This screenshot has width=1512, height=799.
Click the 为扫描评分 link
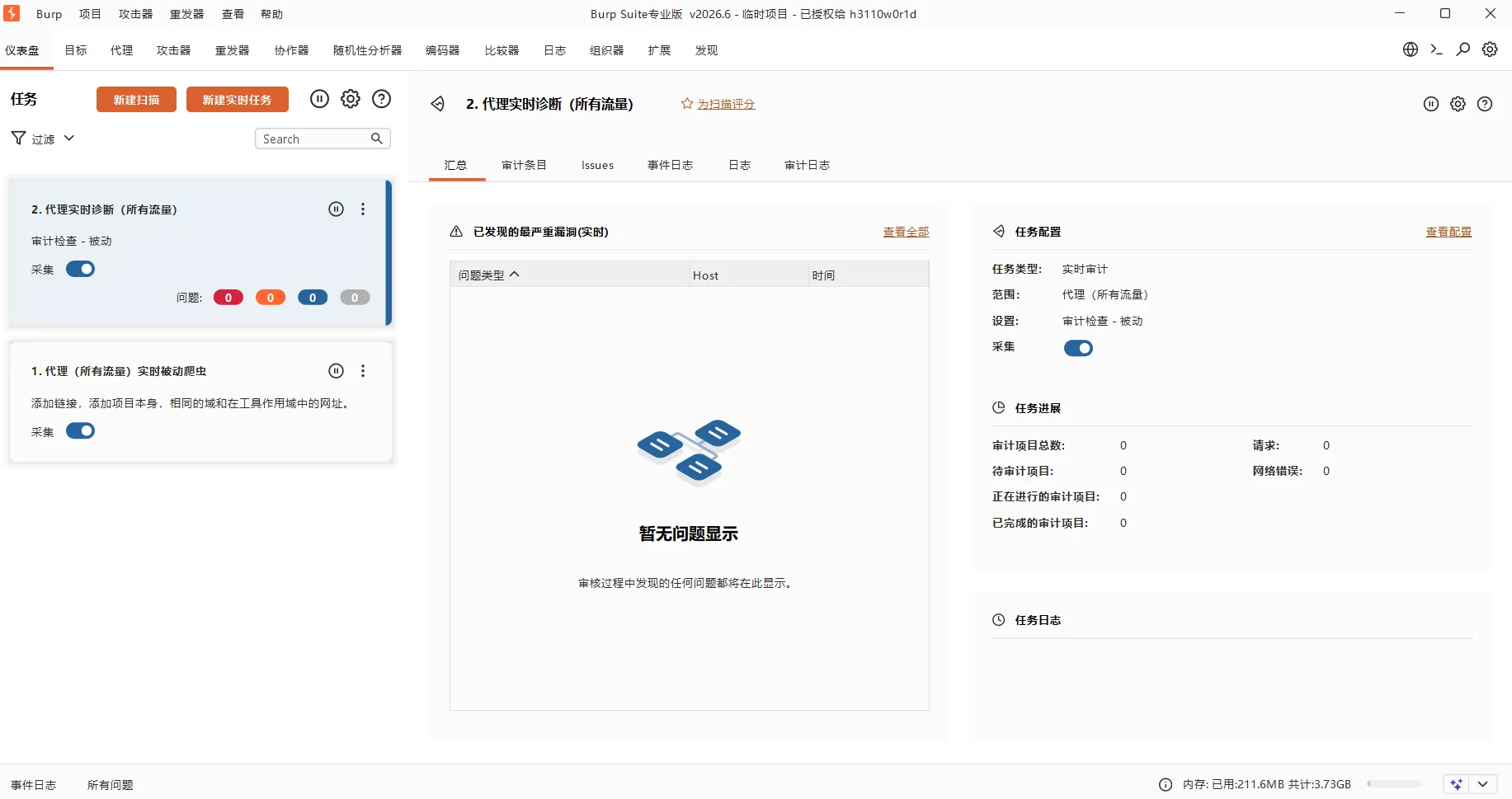coord(726,104)
